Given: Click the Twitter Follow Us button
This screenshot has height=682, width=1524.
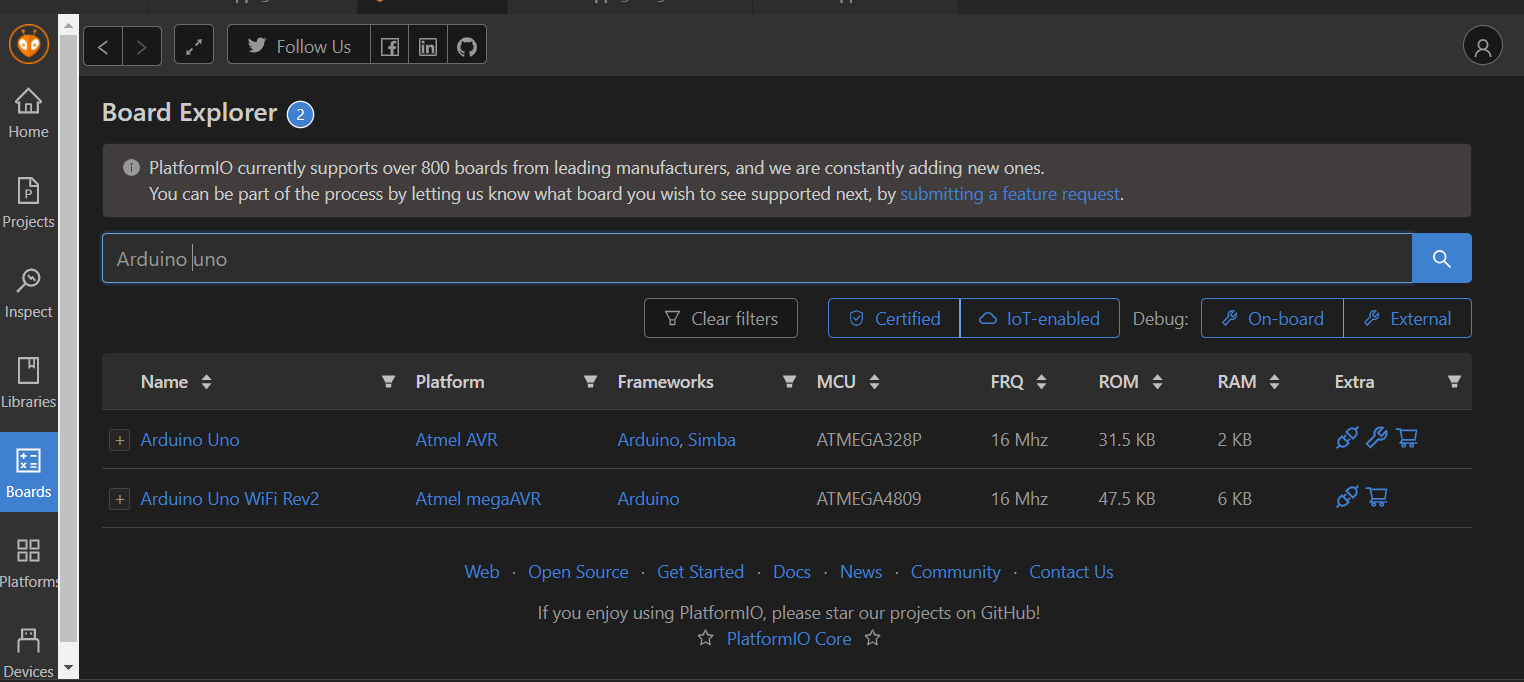Looking at the screenshot, I should point(299,46).
